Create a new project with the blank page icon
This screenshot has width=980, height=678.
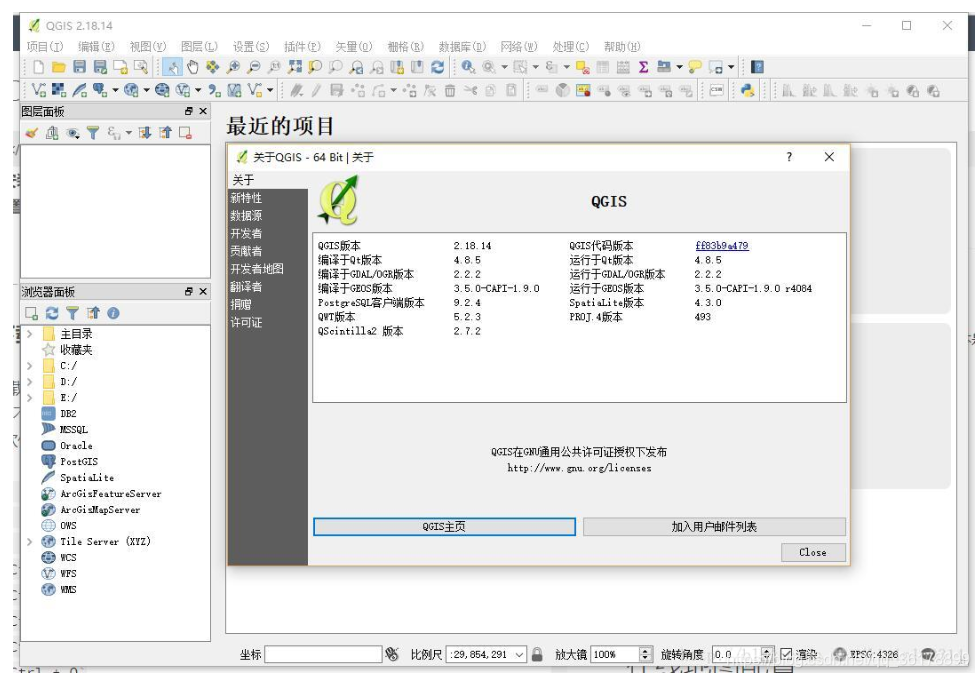pyautogui.click(x=39, y=67)
